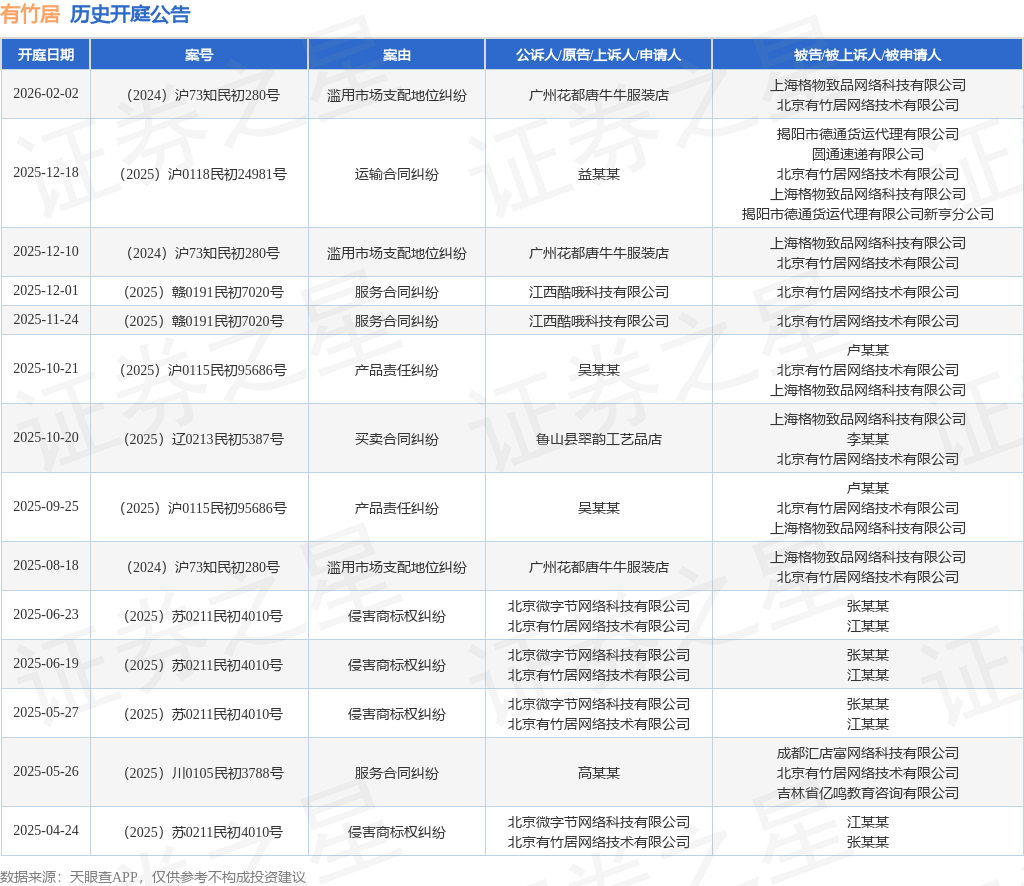Click 江西酷哦科技有限公司 in the 2025-12-01 row
Image resolution: width=1024 pixels, height=886 pixels.
pyautogui.click(x=598, y=293)
